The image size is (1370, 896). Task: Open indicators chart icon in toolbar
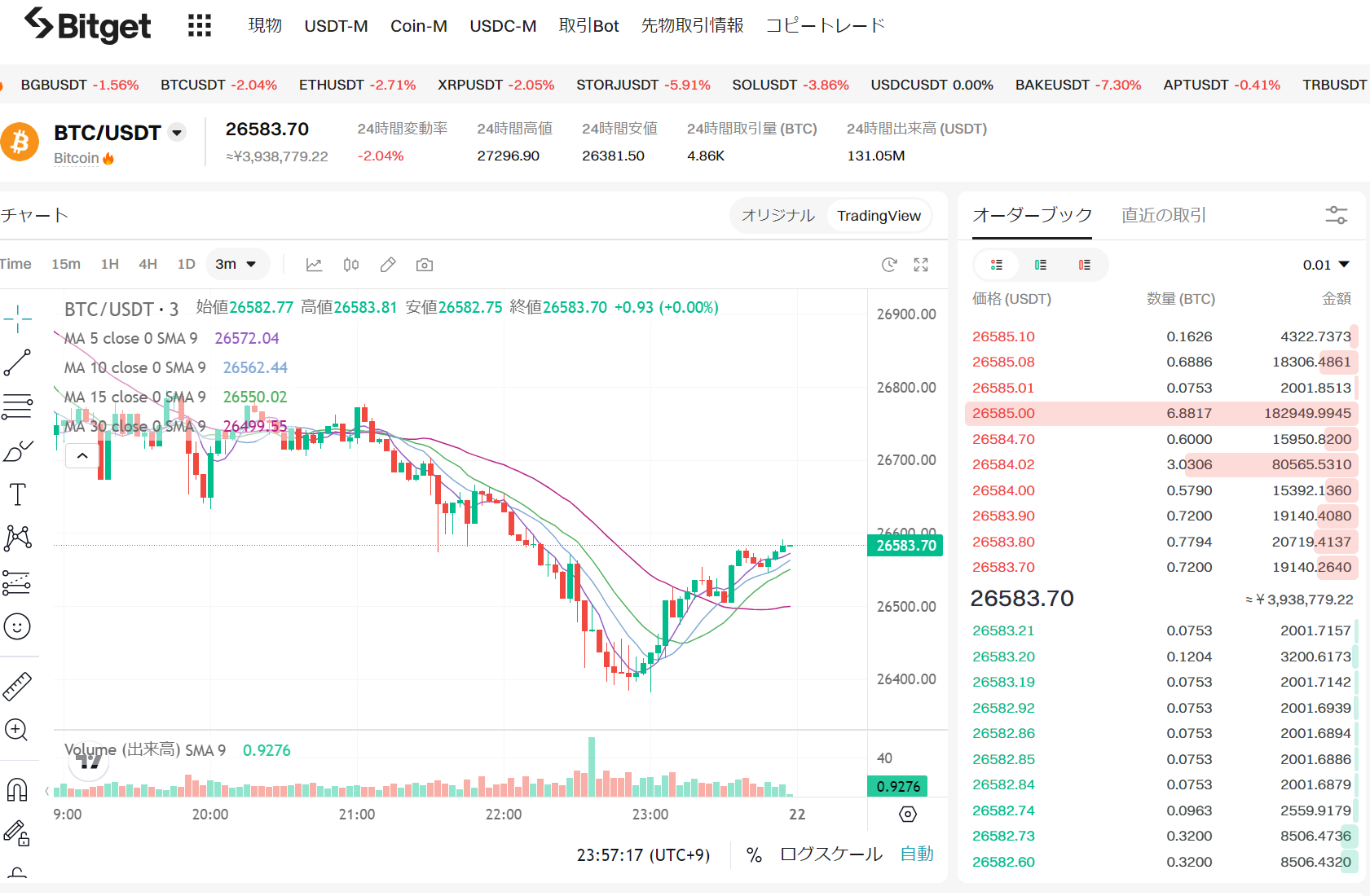click(314, 265)
